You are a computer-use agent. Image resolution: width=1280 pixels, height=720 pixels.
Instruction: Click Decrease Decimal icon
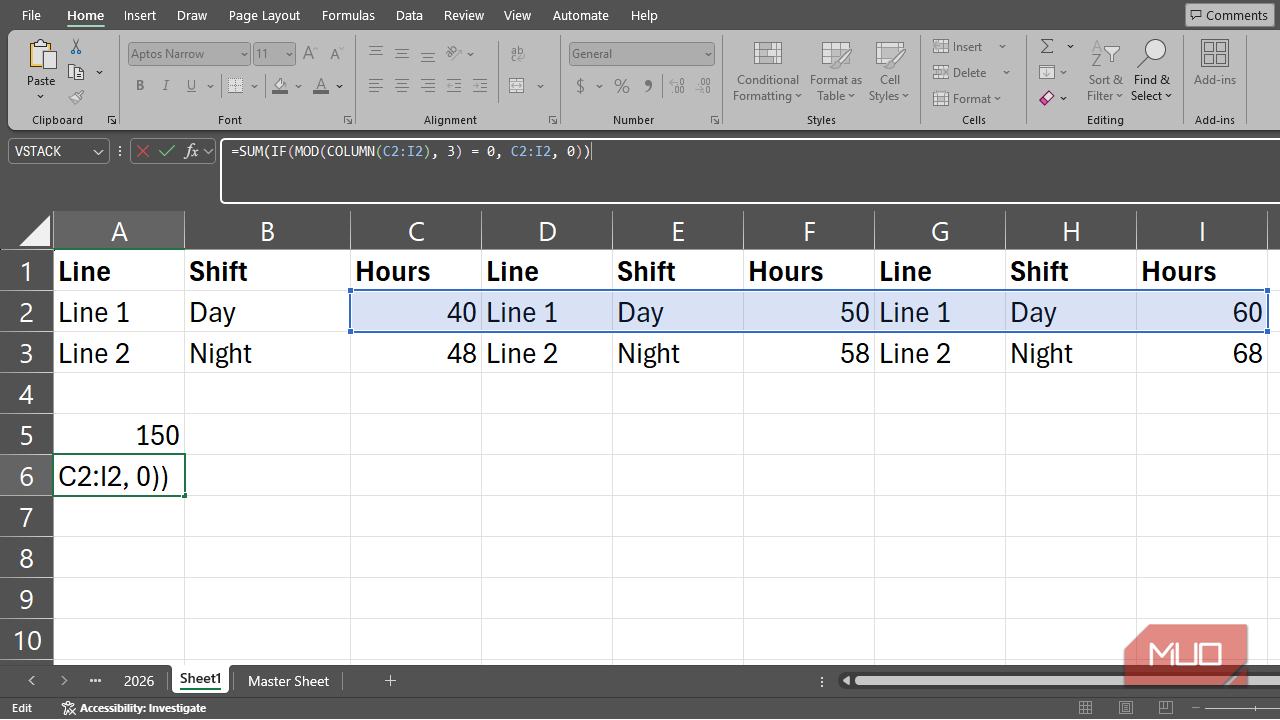(703, 86)
